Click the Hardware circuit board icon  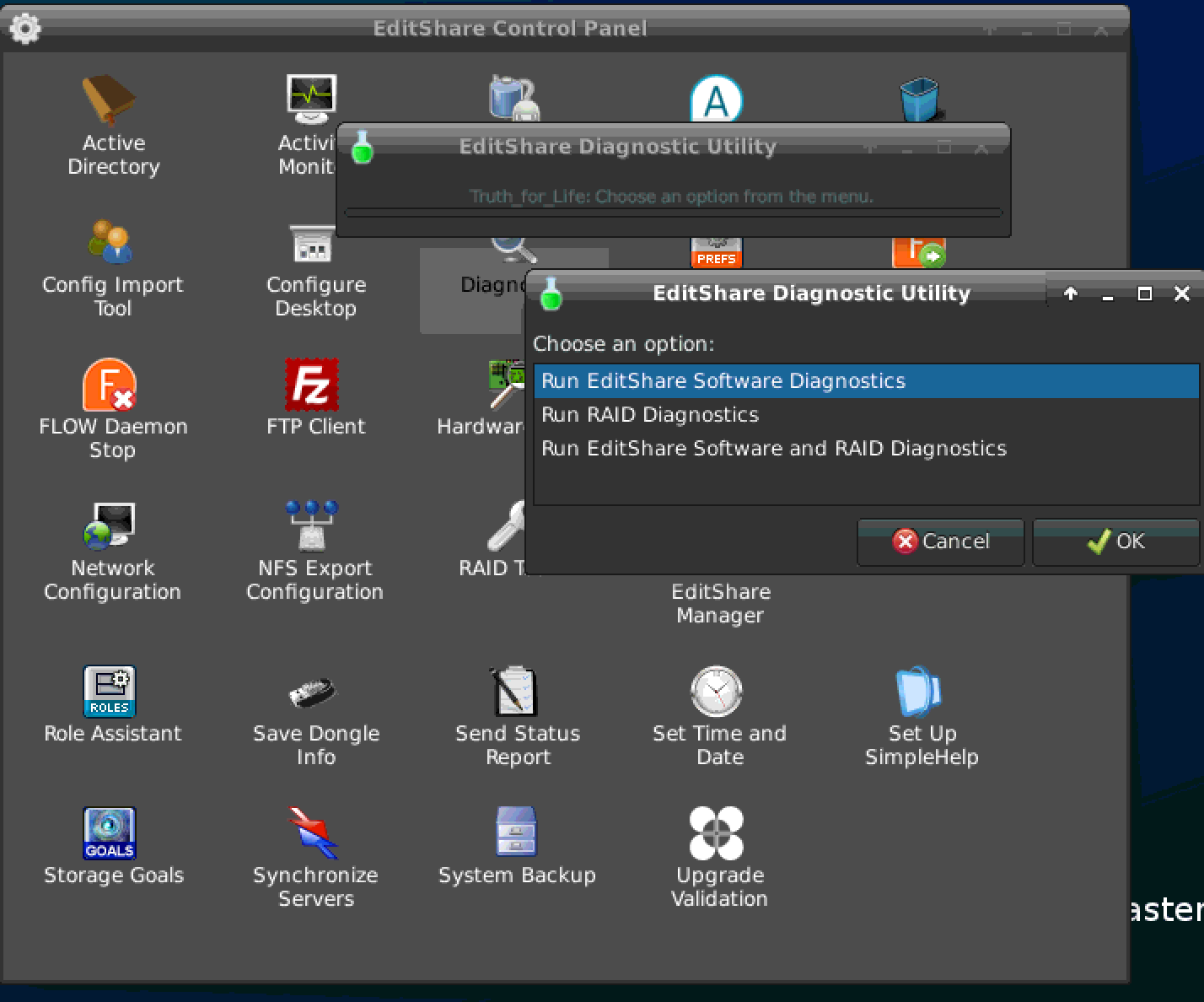507,384
